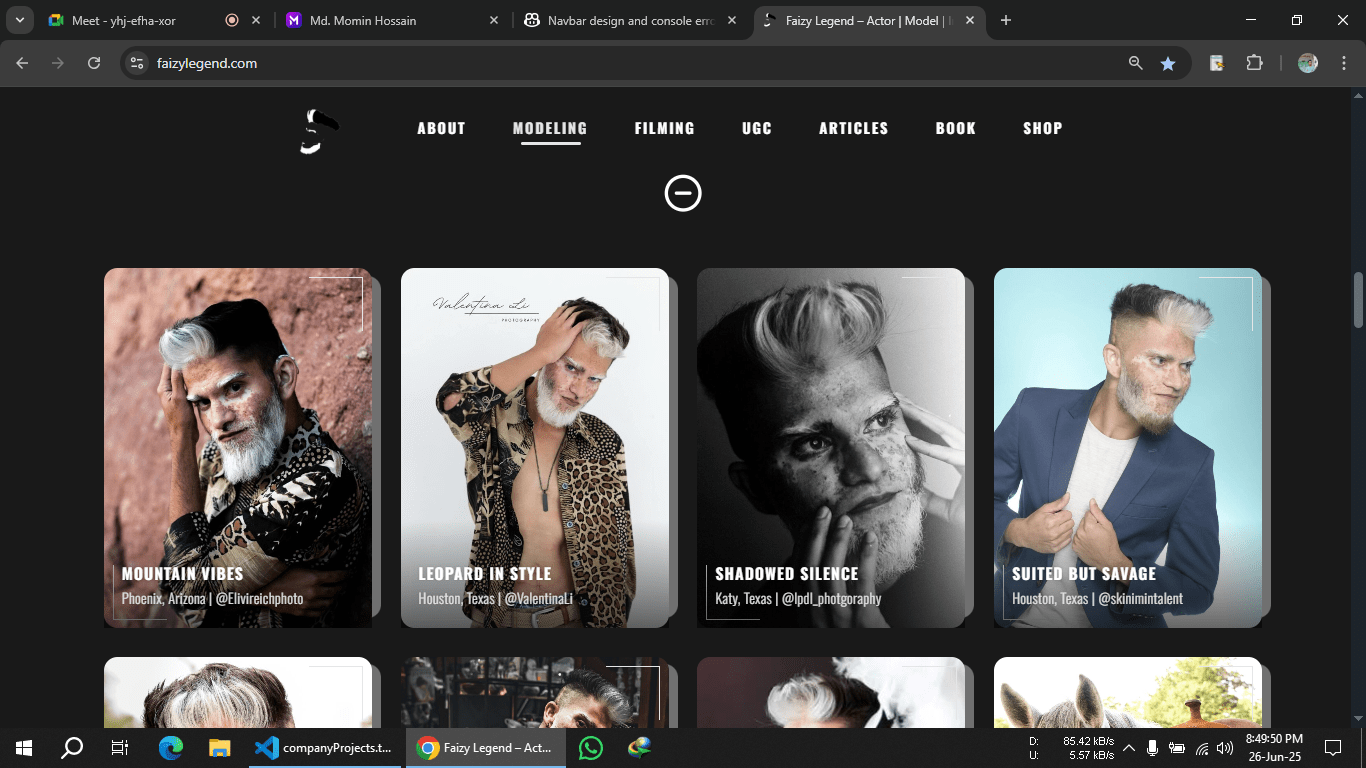The image size is (1366, 768).
Task: Open File Explorer from the taskbar
Action: [219, 747]
